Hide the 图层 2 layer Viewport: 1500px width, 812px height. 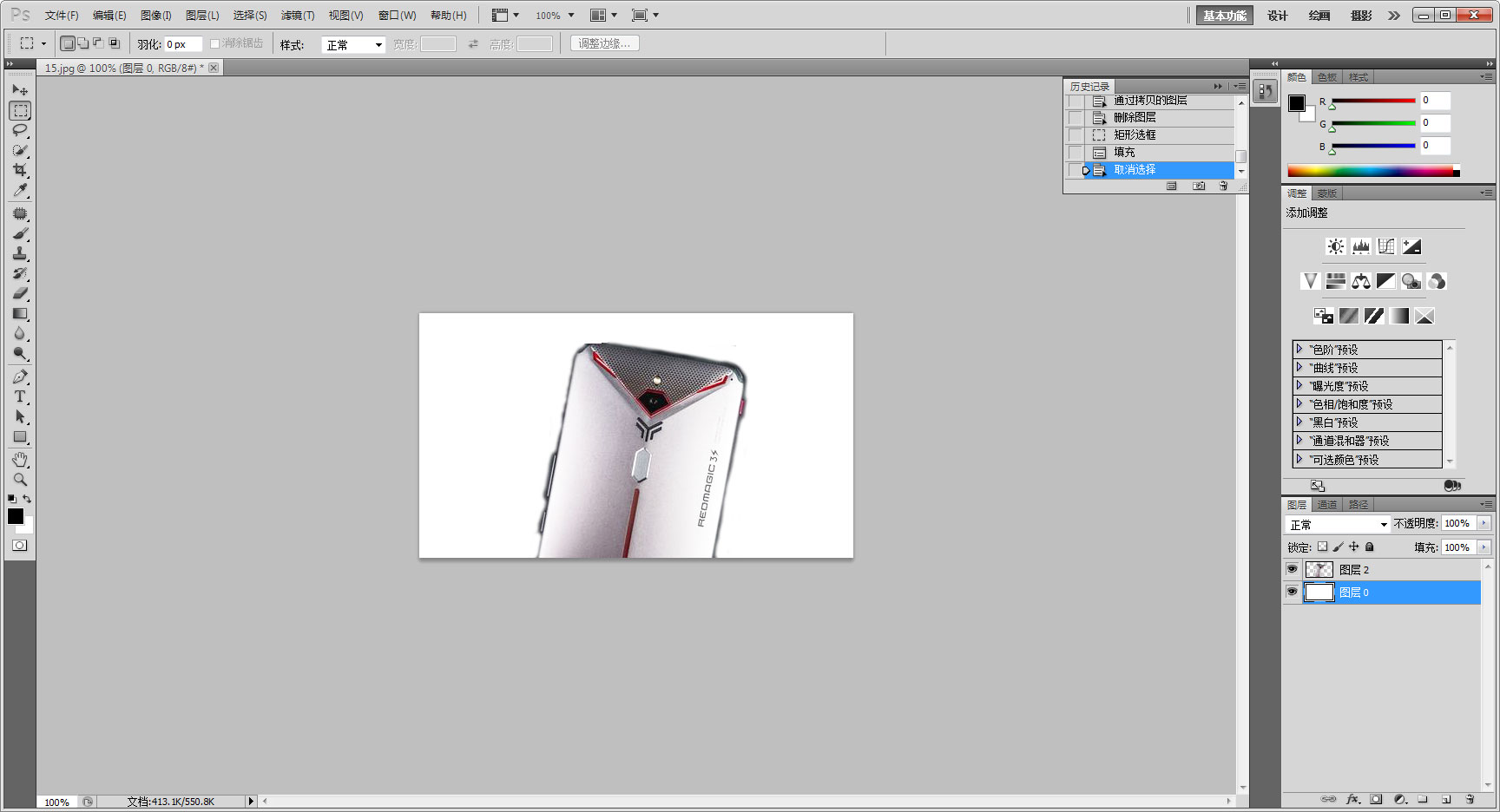[1293, 569]
